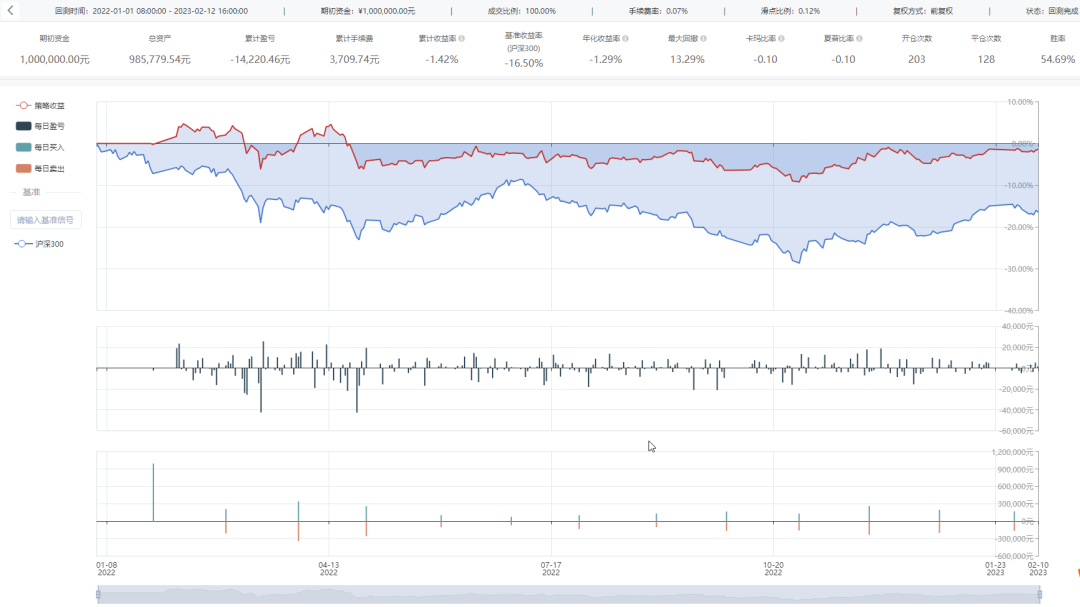This screenshot has width=1080, height=607.
Task: Click the middle of the timeline zoom bar
Action: tap(569, 595)
